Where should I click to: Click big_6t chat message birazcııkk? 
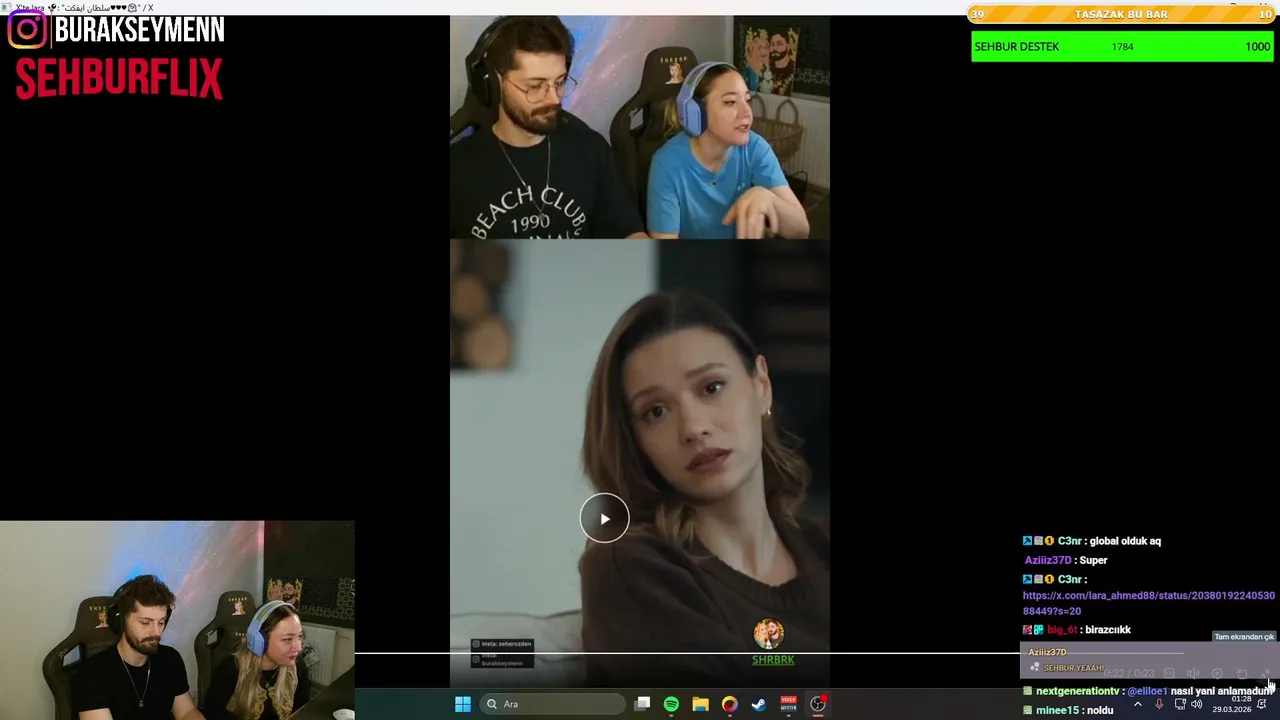(x=1108, y=630)
